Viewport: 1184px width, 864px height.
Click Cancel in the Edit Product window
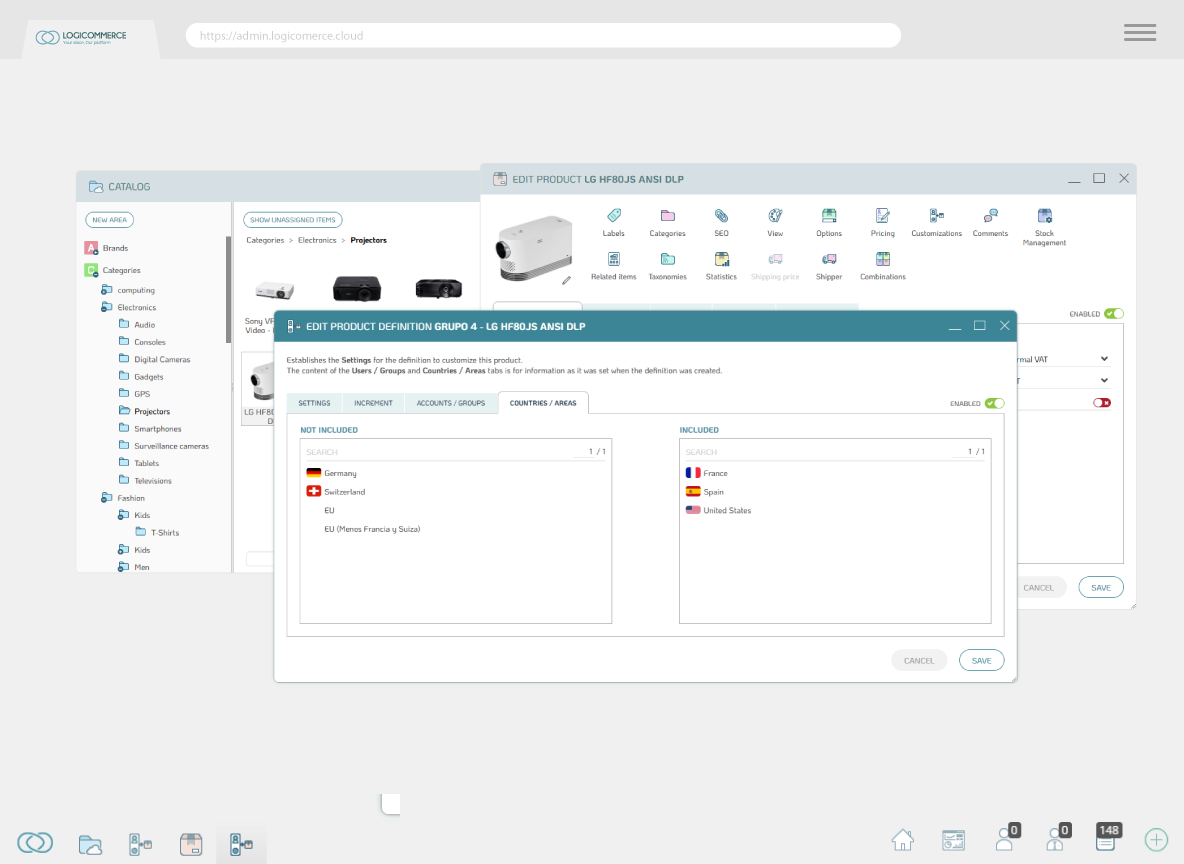(x=1038, y=588)
